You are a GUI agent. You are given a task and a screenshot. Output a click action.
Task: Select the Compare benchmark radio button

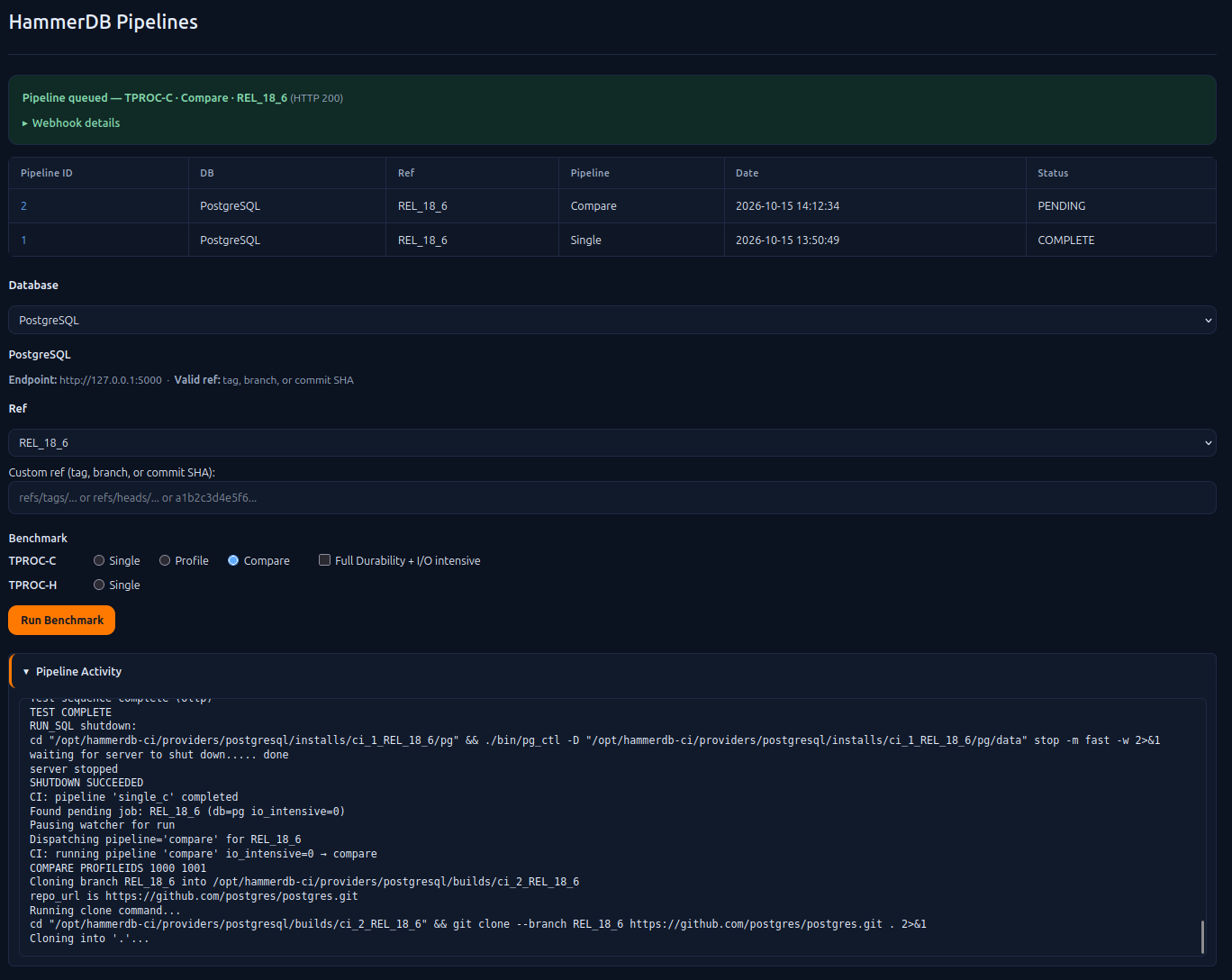click(x=233, y=560)
